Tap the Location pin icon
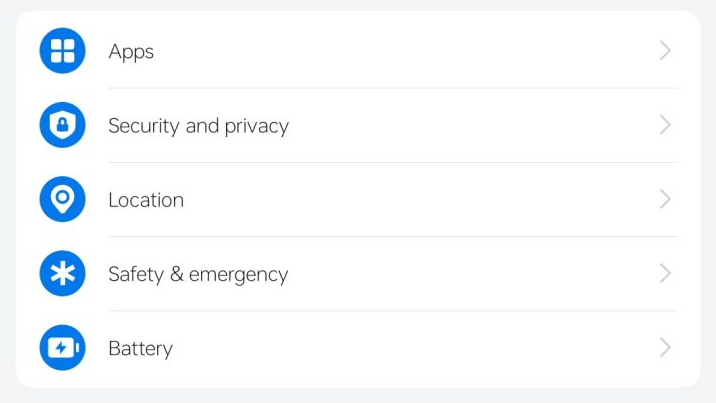This screenshot has height=403, width=716. [62, 199]
